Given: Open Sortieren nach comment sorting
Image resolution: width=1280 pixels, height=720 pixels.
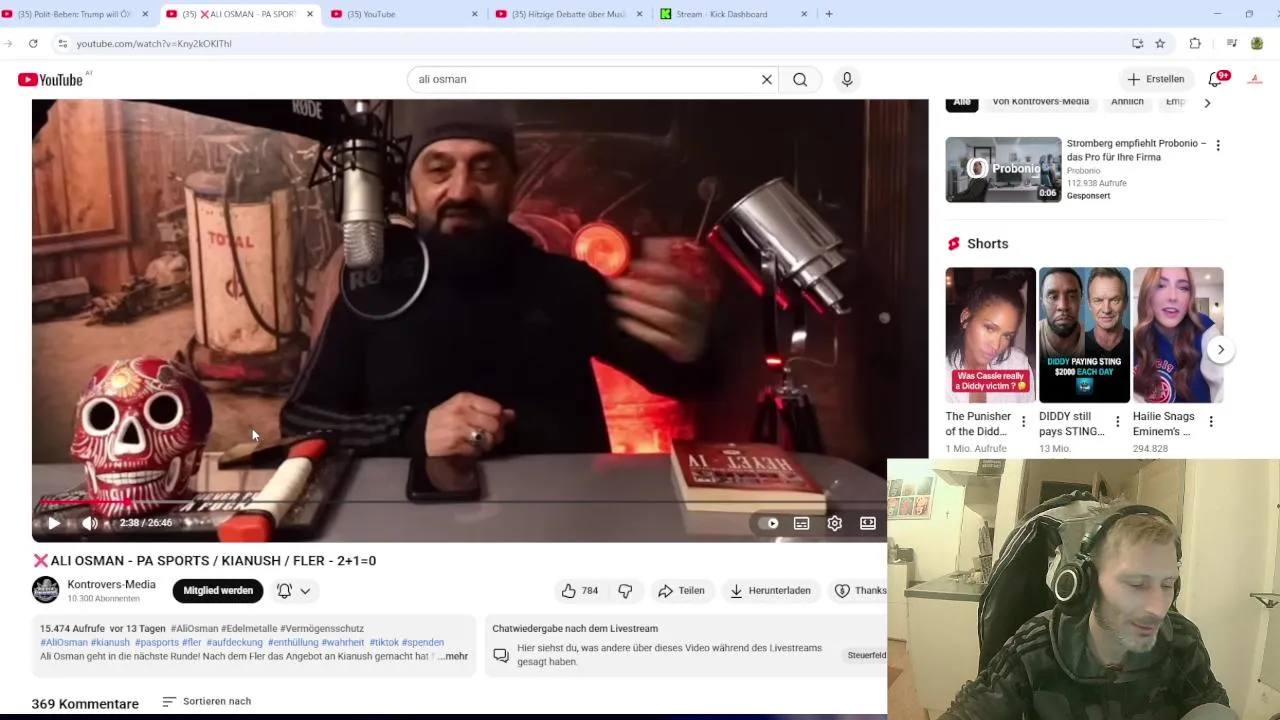Looking at the screenshot, I should coord(207,702).
